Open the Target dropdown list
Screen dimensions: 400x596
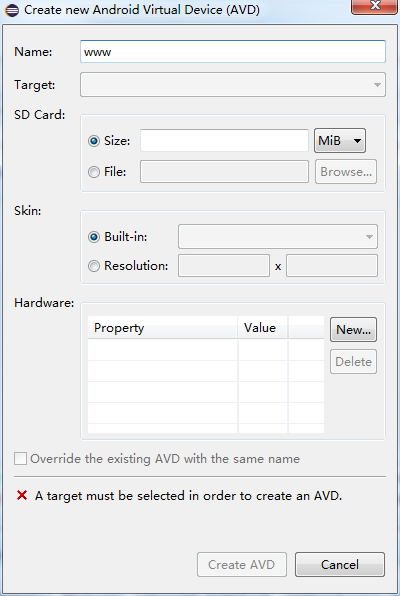point(233,84)
